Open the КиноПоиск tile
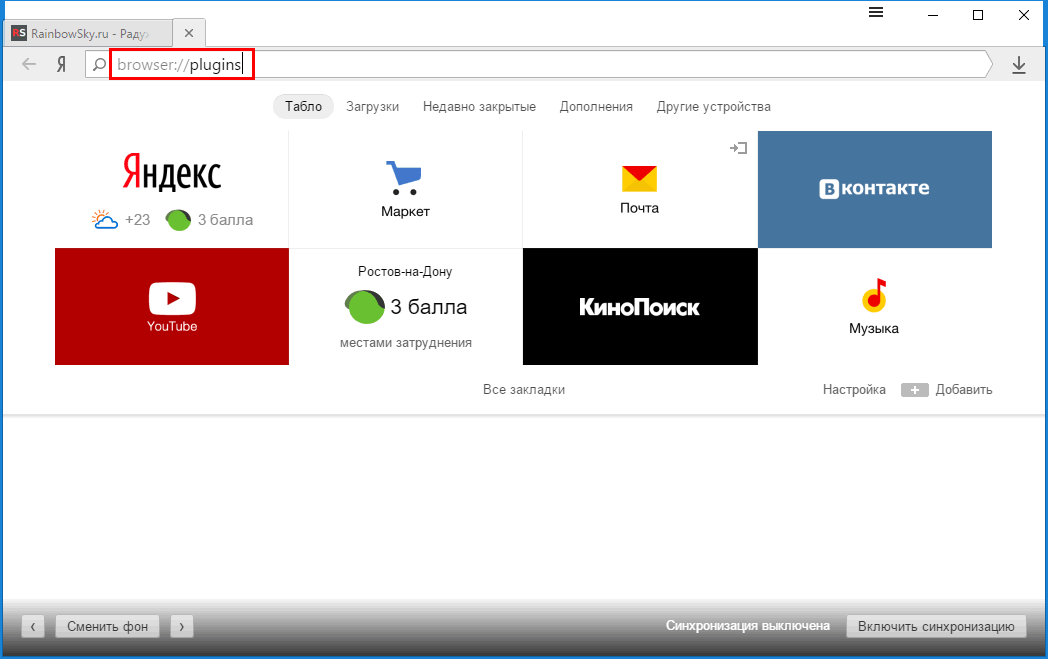Screen dimensions: 1048x659 [x=640, y=306]
